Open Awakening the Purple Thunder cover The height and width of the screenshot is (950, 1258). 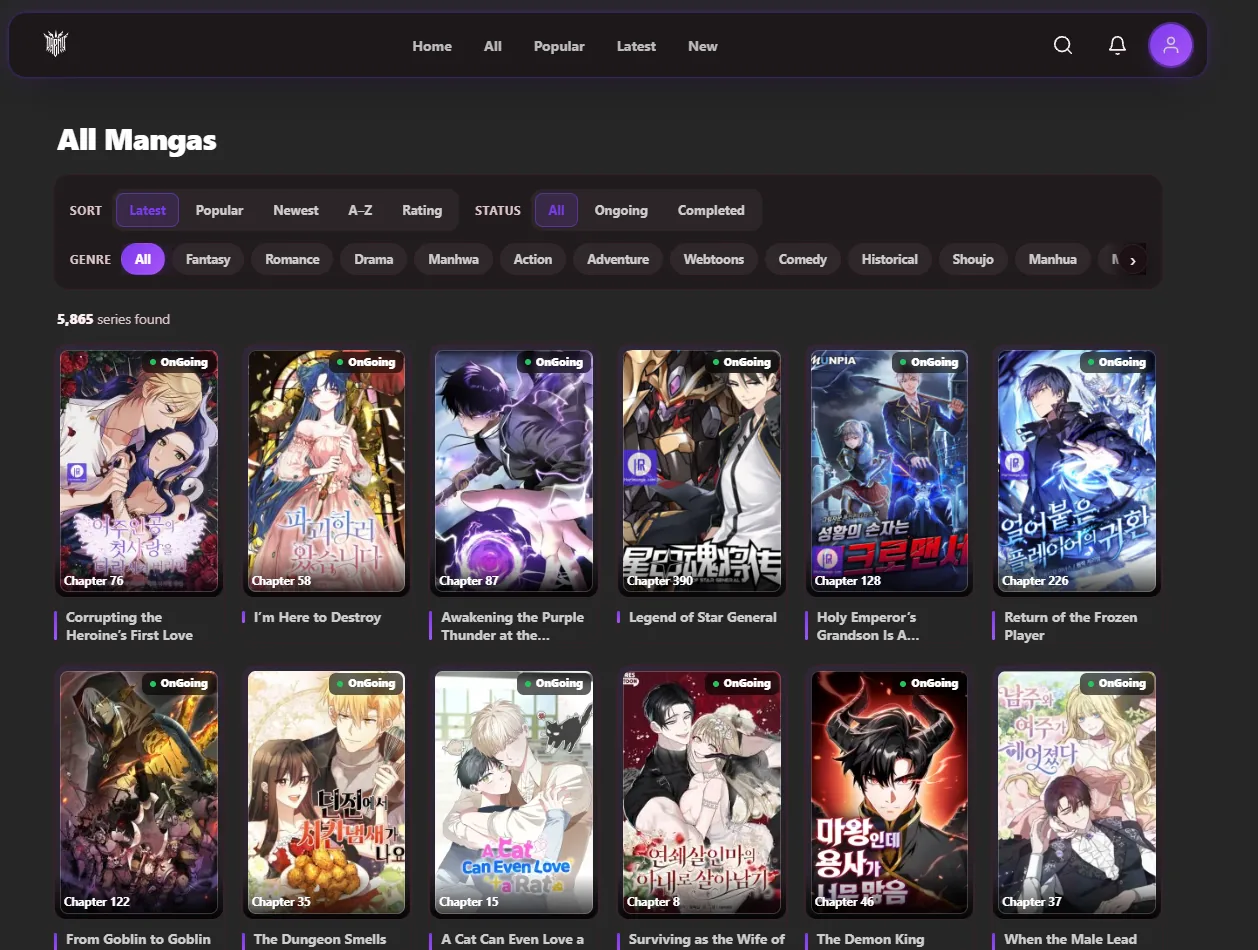tap(514, 471)
